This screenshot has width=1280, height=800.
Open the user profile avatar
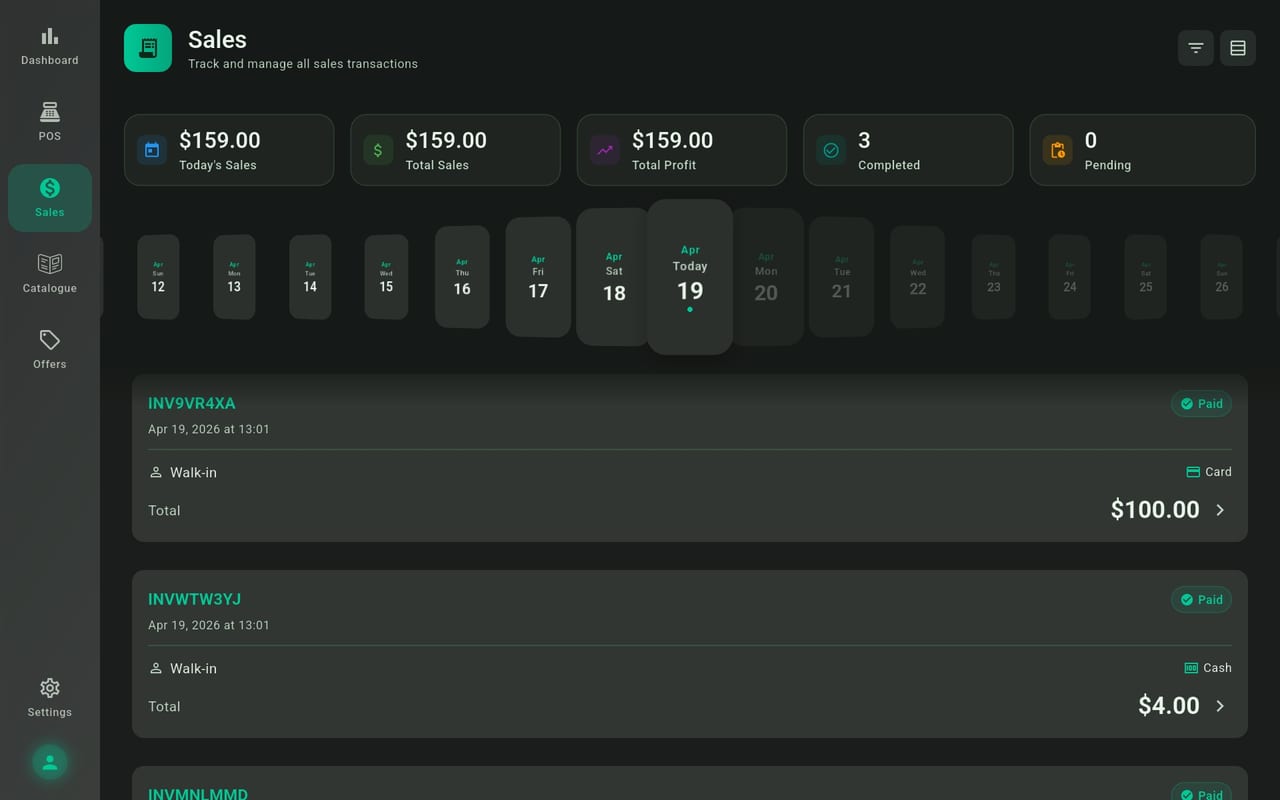click(49, 763)
